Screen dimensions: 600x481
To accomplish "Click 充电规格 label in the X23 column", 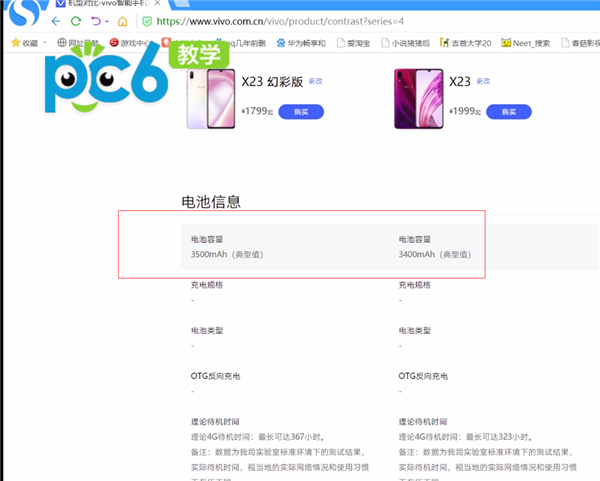I will (415, 285).
